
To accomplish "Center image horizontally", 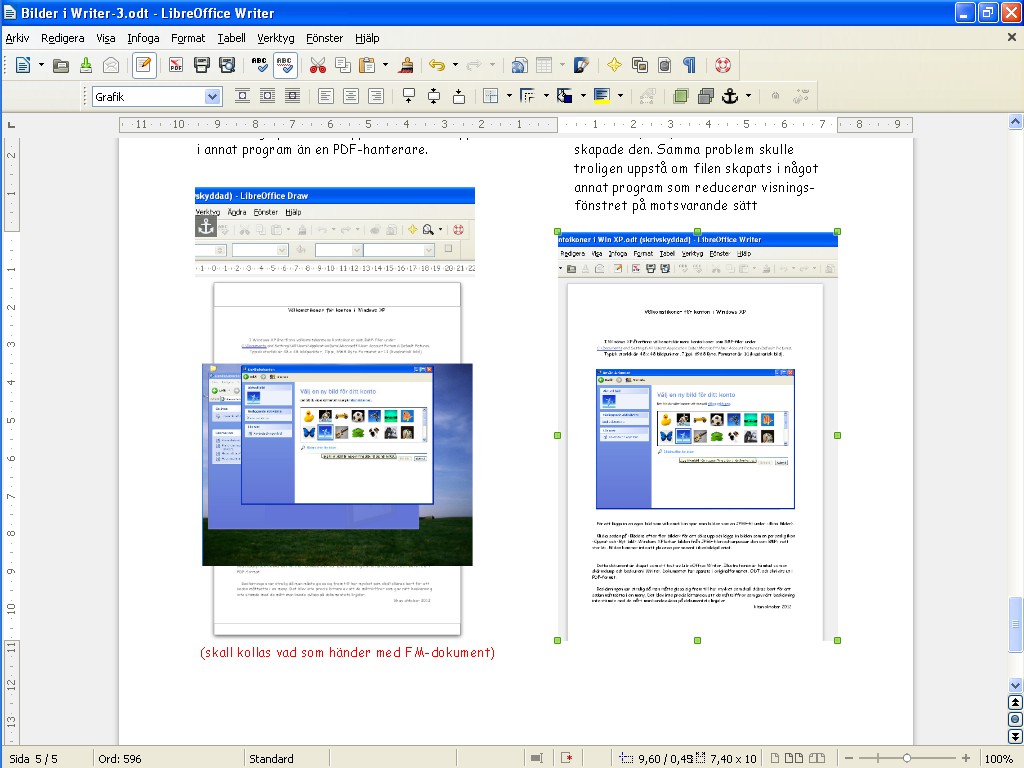I will tap(351, 97).
